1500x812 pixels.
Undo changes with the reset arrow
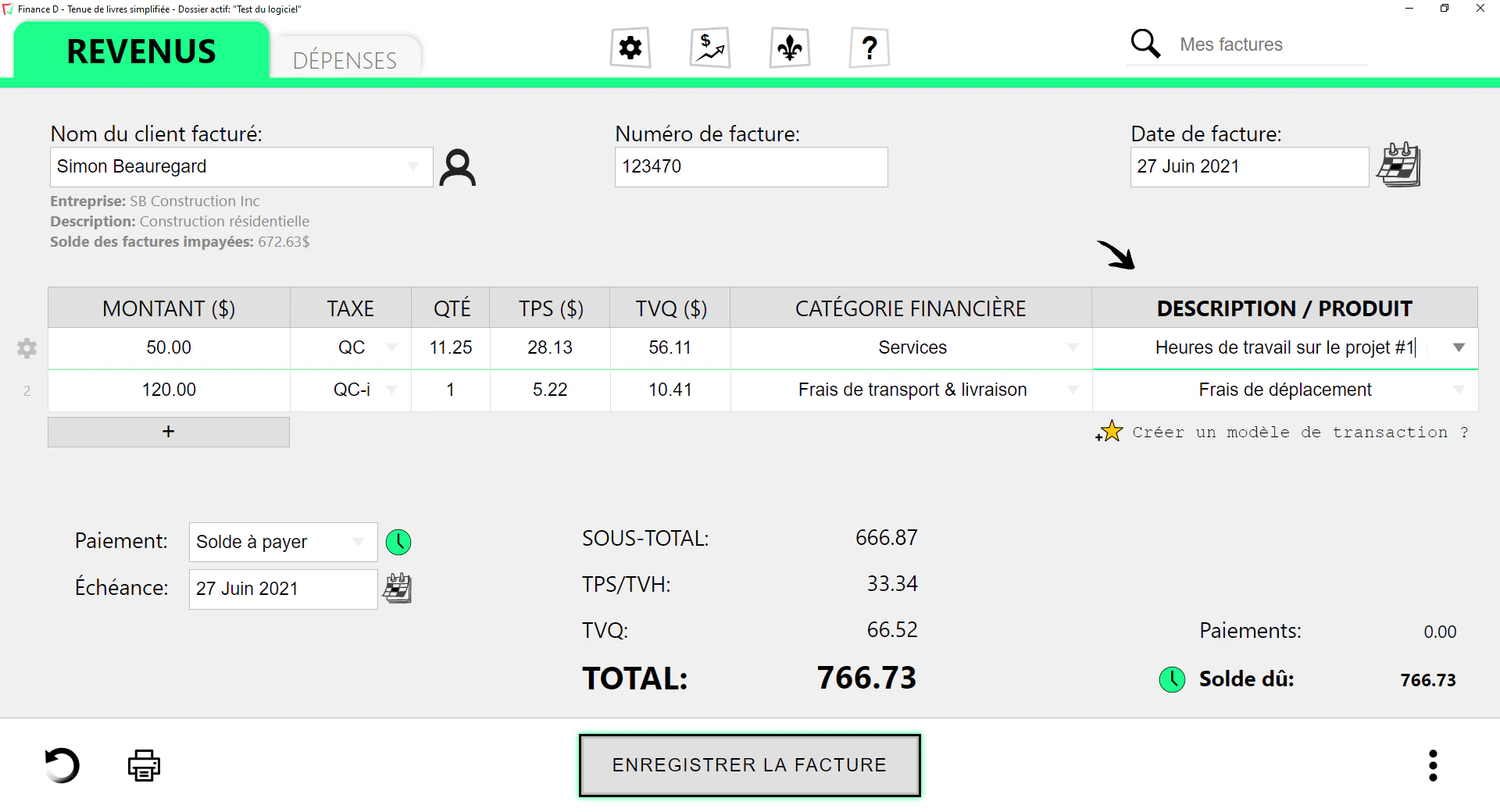(62, 765)
